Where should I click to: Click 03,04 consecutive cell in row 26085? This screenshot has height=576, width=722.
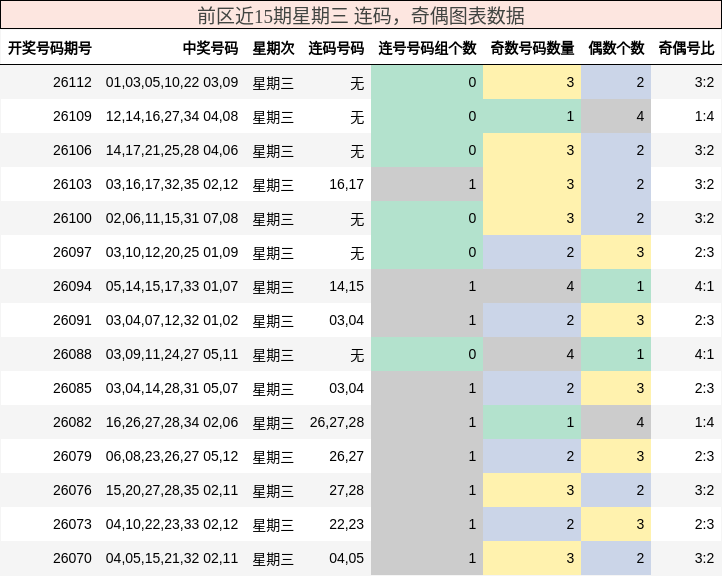click(347, 389)
